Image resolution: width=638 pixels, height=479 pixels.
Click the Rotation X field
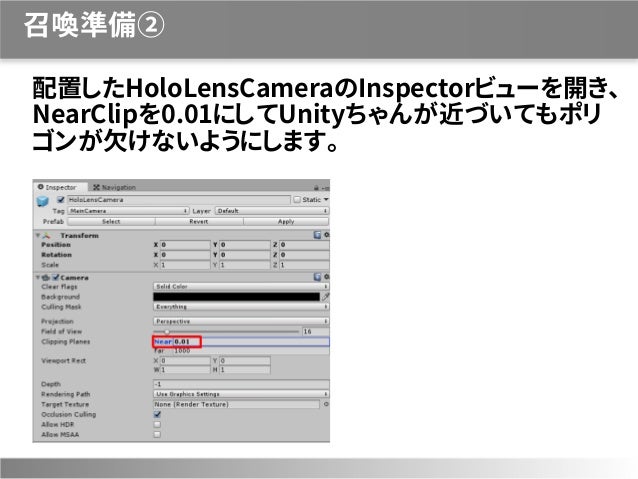(x=185, y=255)
